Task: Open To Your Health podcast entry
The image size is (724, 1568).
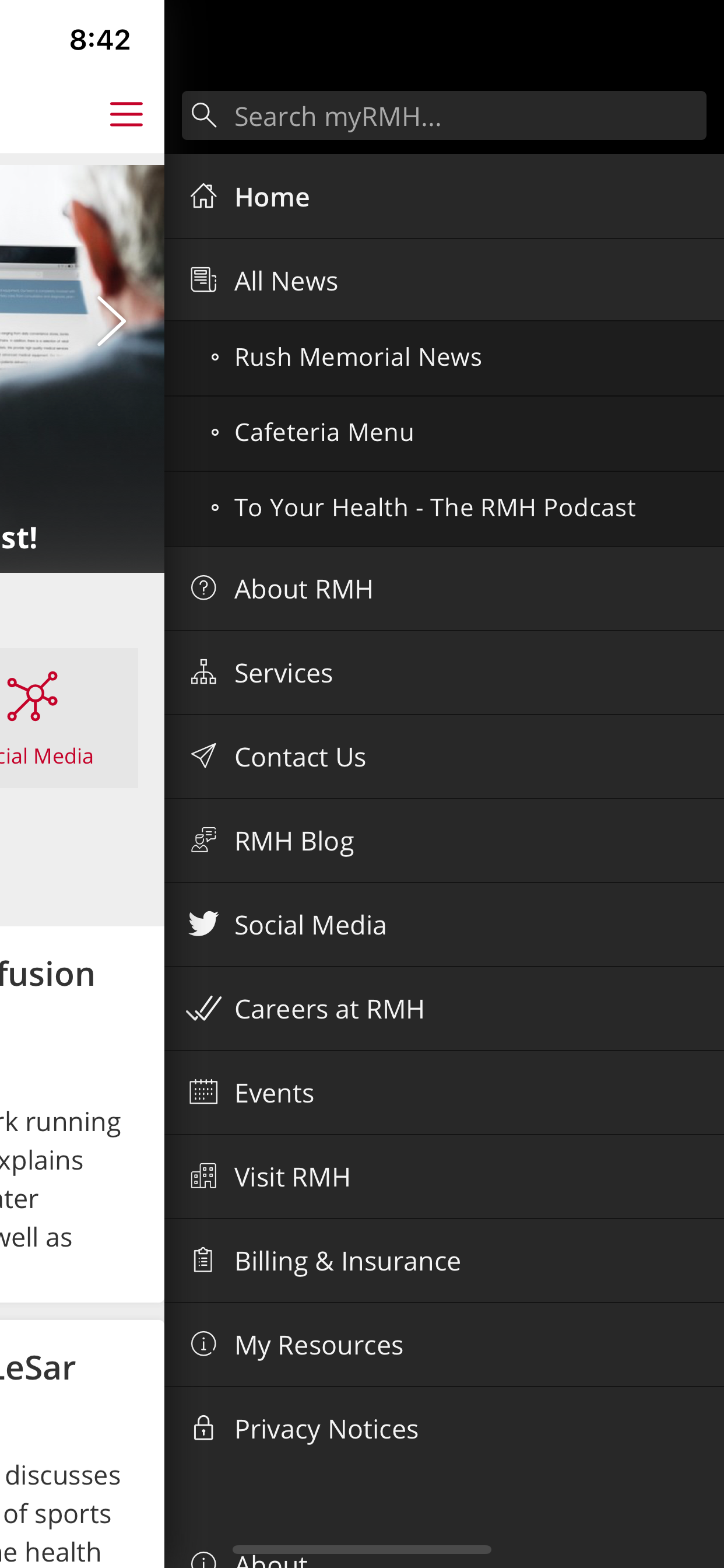Action: tap(444, 508)
